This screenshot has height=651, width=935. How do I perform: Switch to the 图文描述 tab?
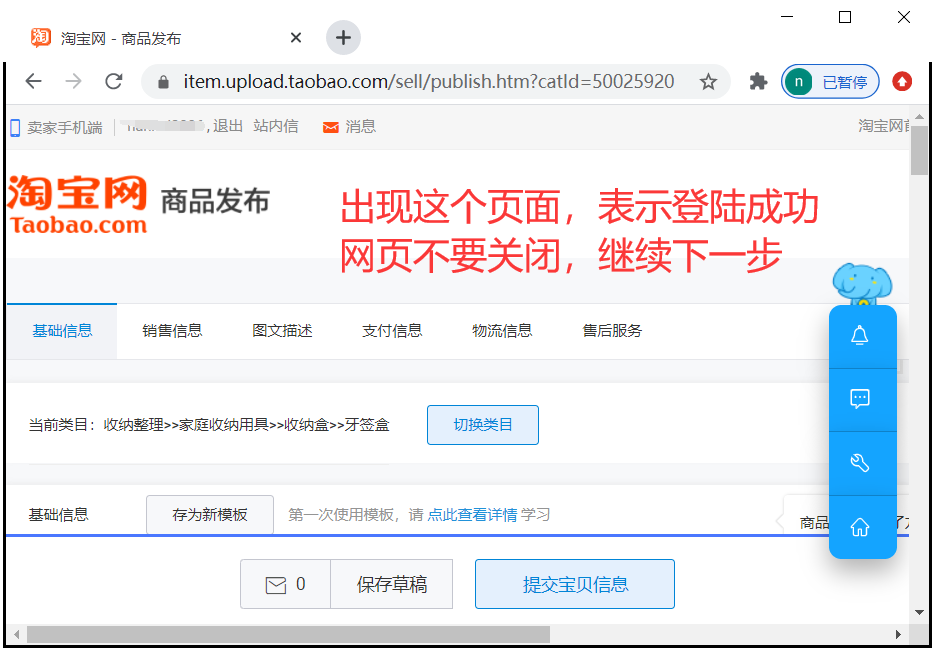pos(282,331)
